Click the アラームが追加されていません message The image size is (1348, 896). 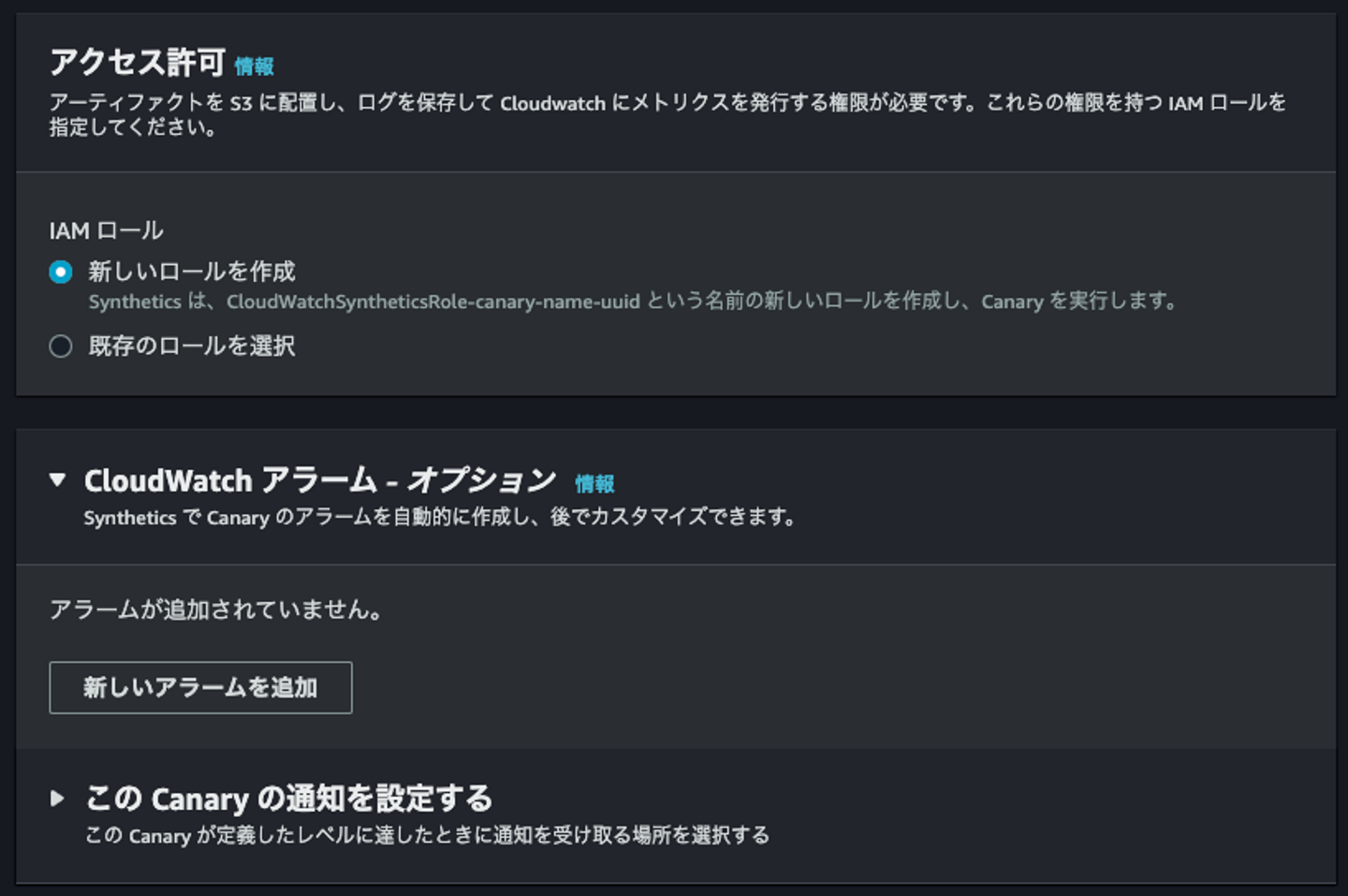[215, 610]
